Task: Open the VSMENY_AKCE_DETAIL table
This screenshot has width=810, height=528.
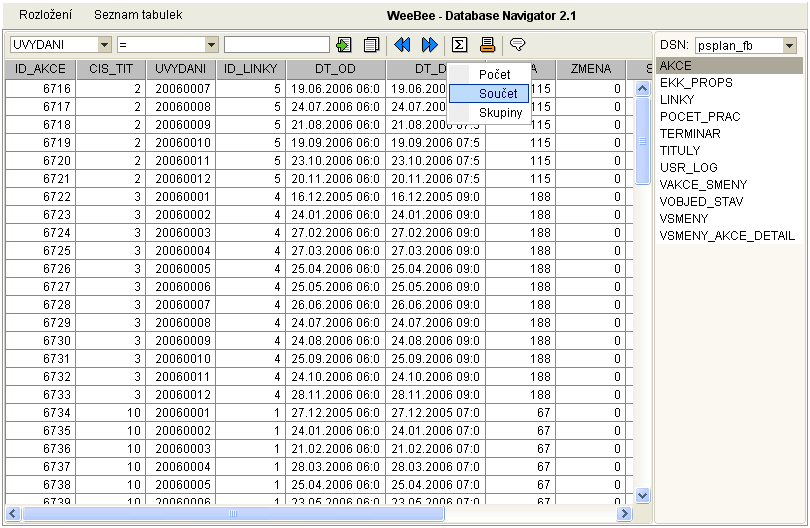Action: (727, 235)
